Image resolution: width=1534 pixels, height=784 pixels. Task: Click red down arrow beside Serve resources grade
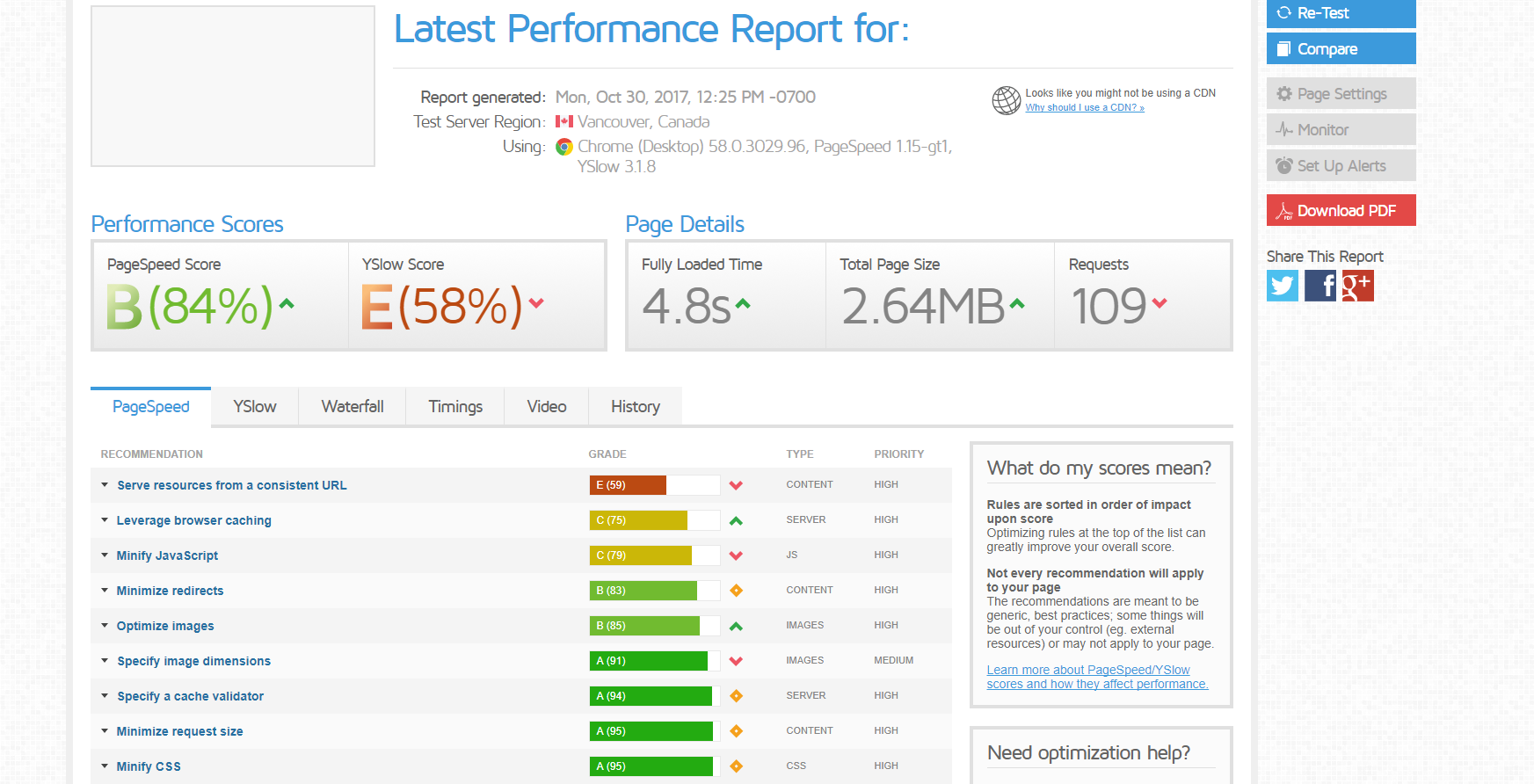736,485
